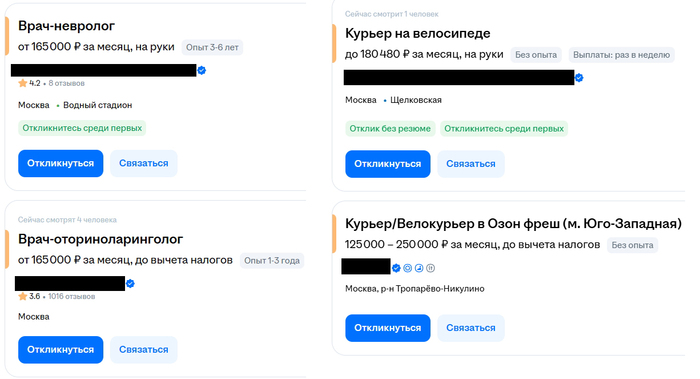The width and height of the screenshot is (700, 379).
Task: Click star rating 3.6 under Врач-оториноларинголог
Action: point(29,296)
